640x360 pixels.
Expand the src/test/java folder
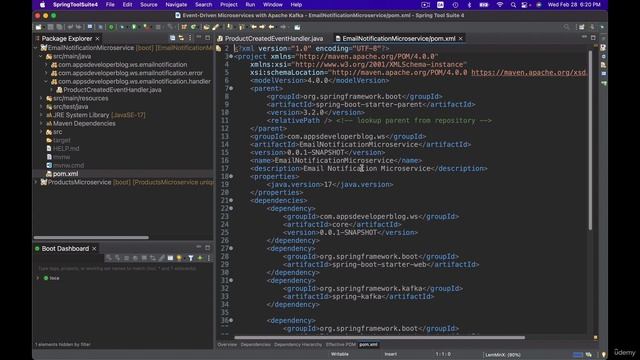[41, 107]
